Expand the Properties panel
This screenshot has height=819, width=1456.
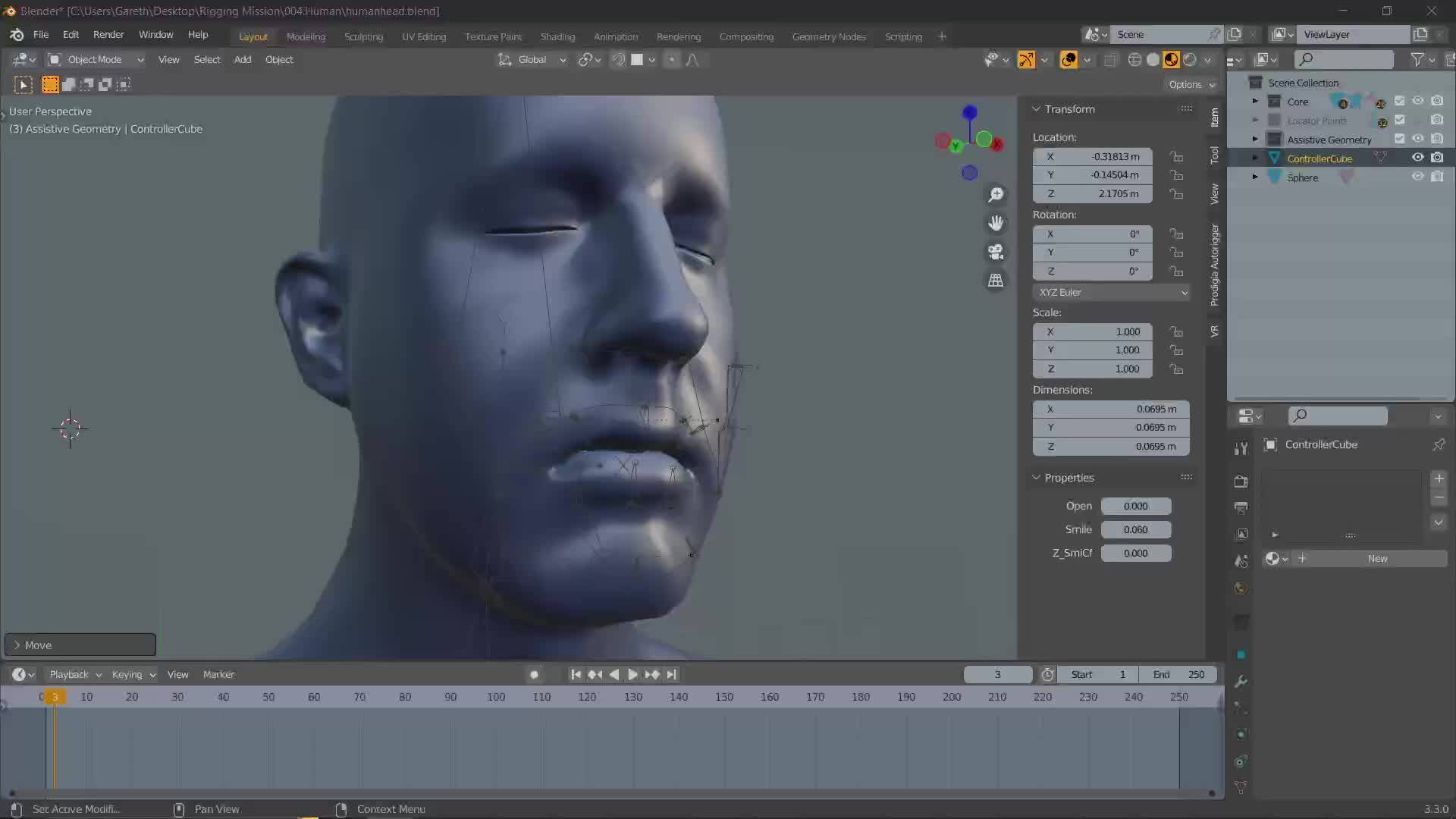1037,477
